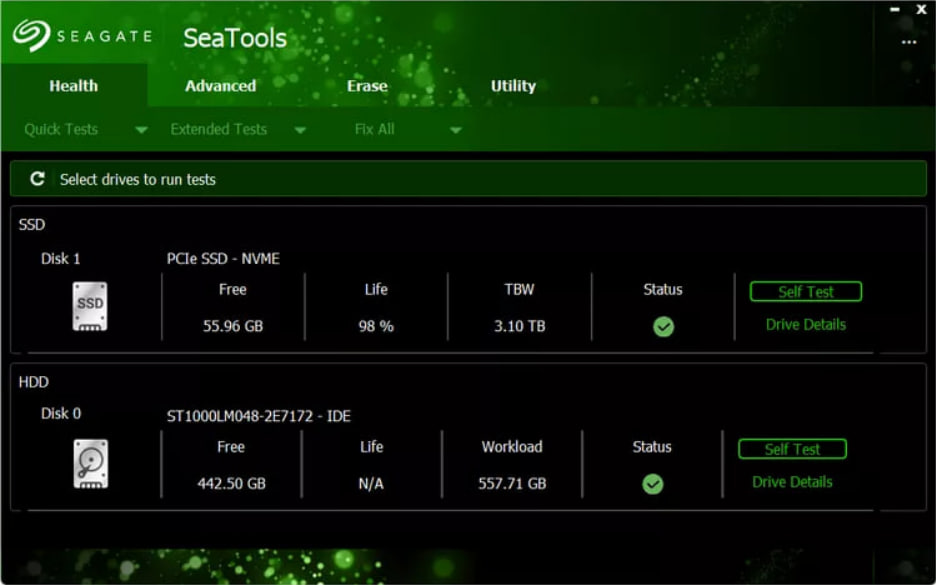Expand the Fix All dropdown arrow
Image resolution: width=936 pixels, height=585 pixels.
(x=455, y=130)
